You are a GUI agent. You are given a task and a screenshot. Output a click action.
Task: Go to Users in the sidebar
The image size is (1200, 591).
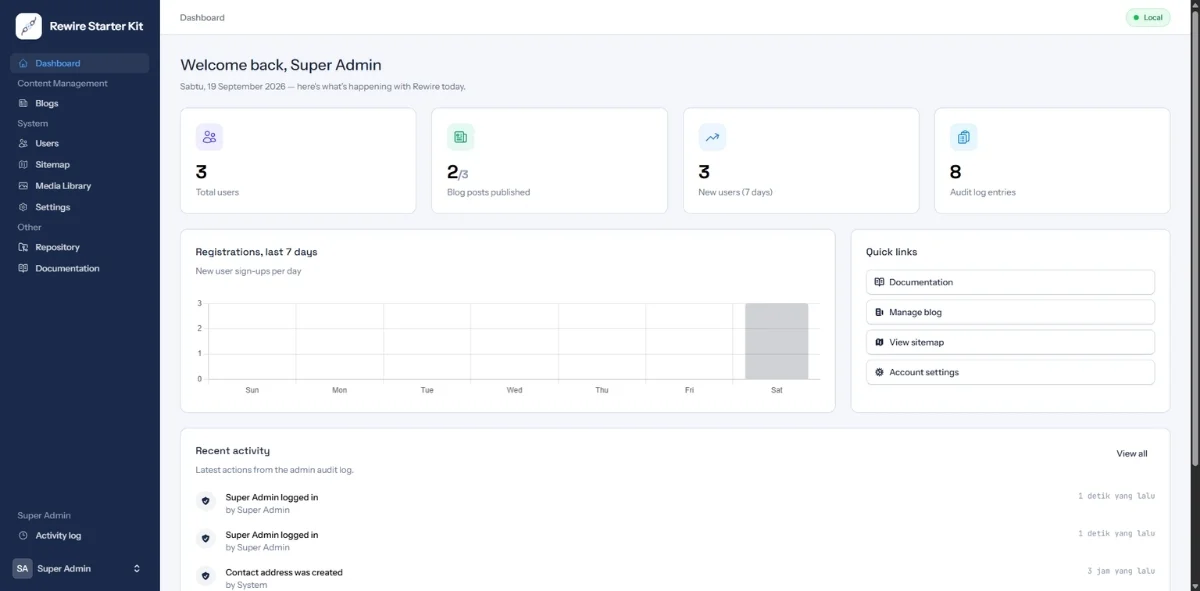(x=80, y=143)
